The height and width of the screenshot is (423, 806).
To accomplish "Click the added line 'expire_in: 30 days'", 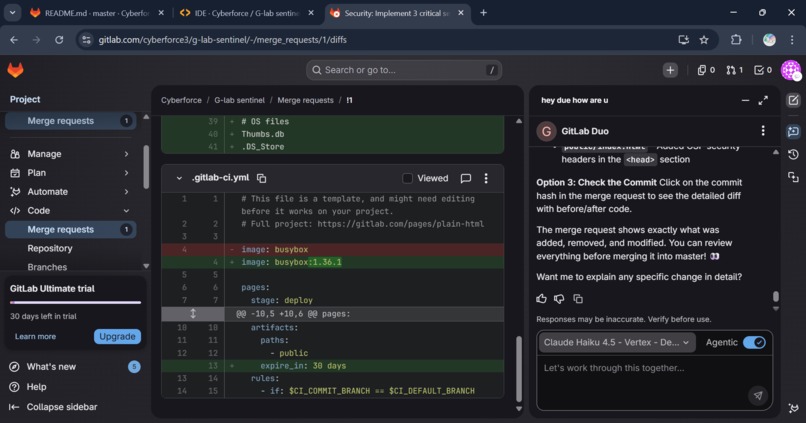I will pyautogui.click(x=333, y=366).
